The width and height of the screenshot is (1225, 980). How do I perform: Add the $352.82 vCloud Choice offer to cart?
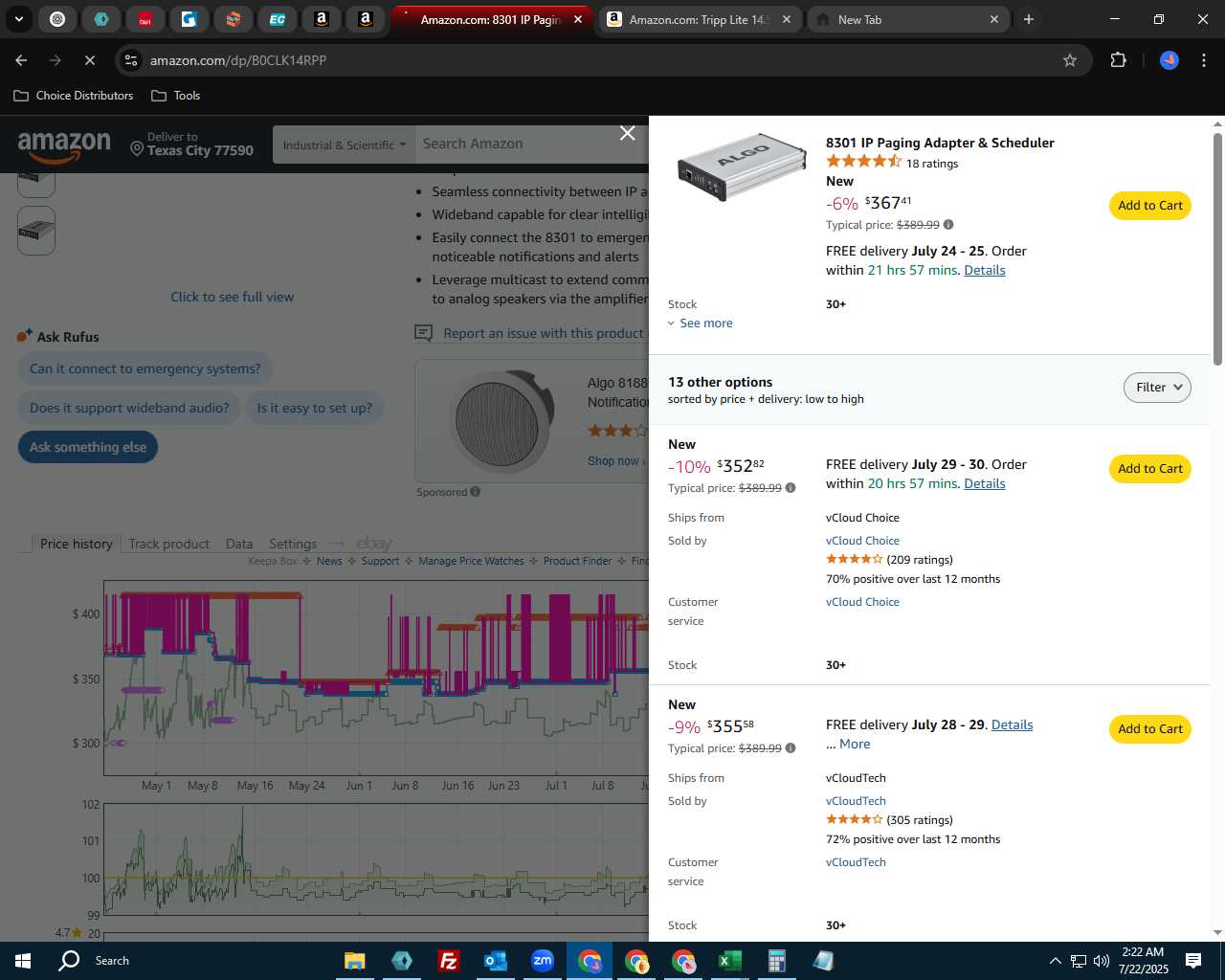pyautogui.click(x=1150, y=469)
